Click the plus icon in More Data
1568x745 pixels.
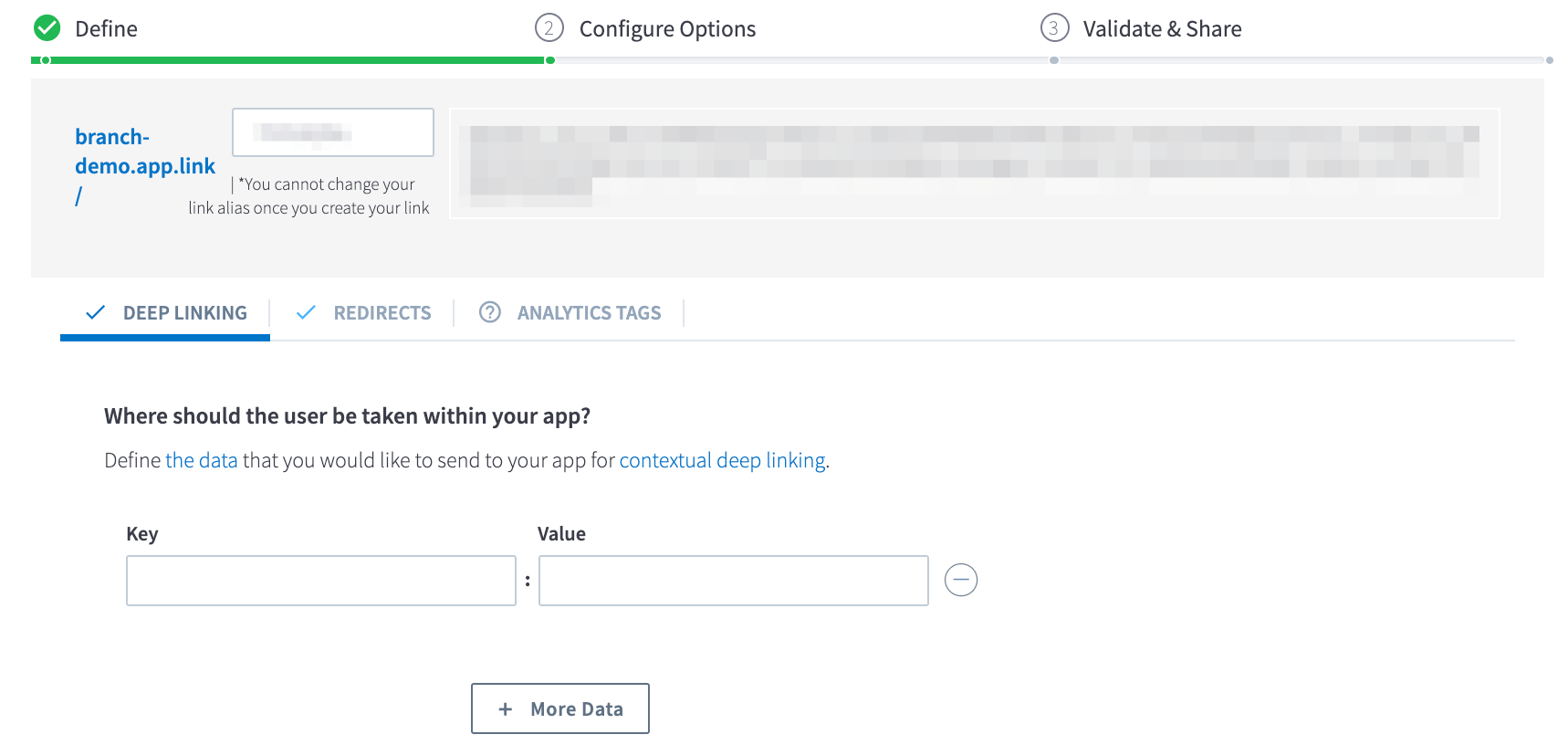(x=505, y=709)
